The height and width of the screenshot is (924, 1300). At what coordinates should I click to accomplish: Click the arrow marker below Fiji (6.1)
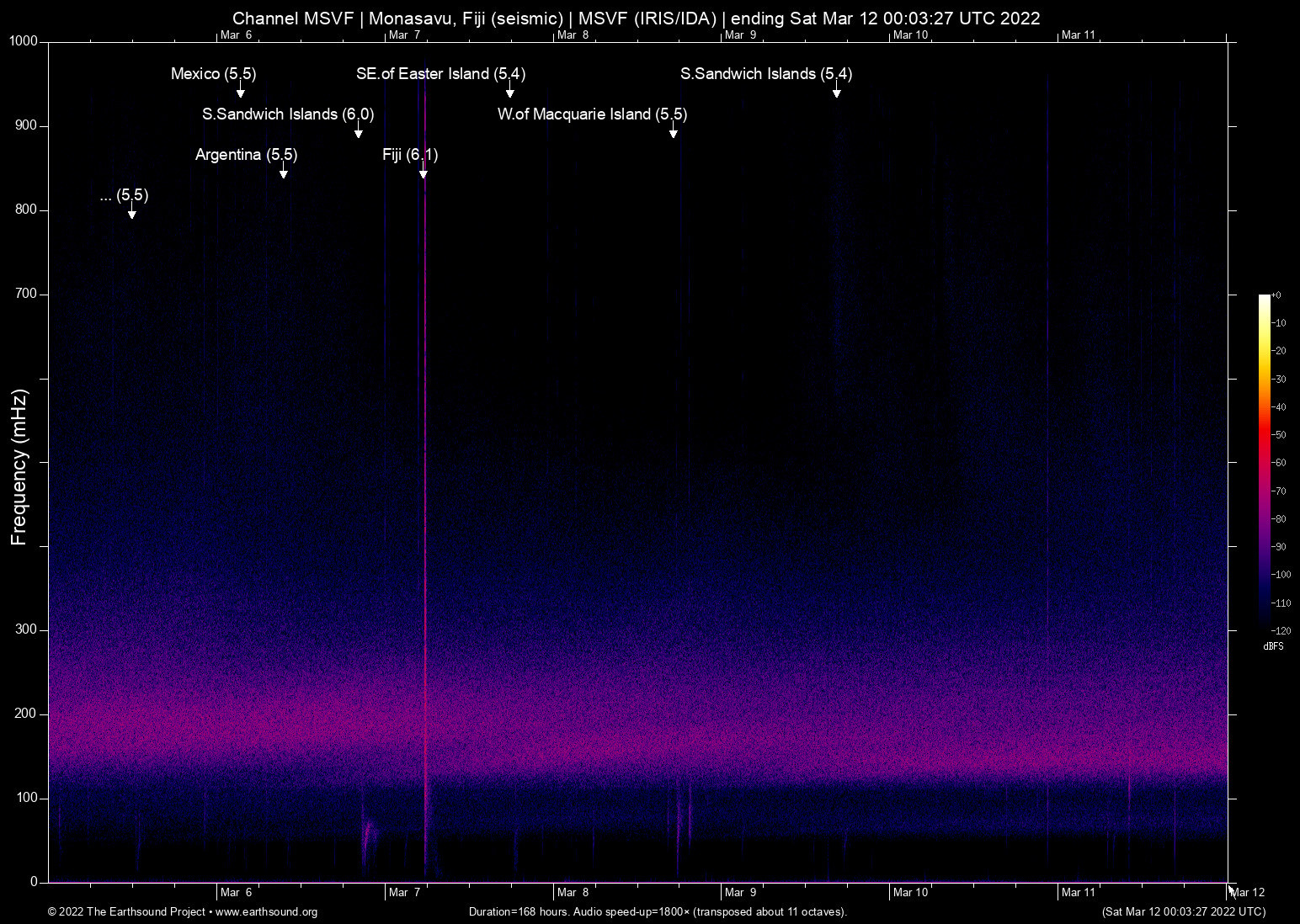(424, 172)
